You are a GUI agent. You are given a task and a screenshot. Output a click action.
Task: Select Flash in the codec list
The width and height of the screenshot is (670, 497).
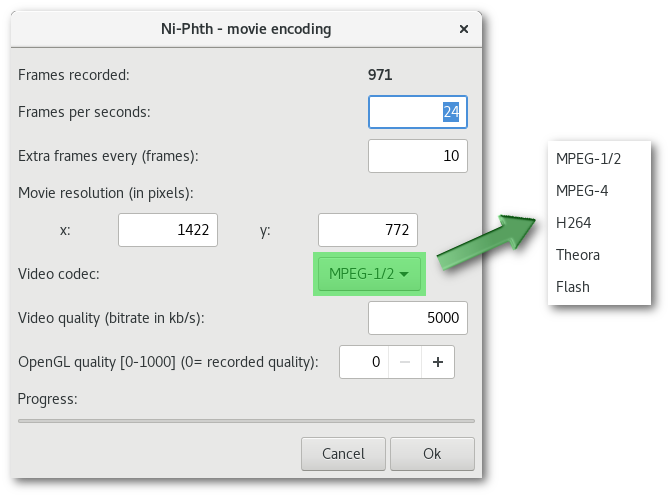tap(573, 287)
